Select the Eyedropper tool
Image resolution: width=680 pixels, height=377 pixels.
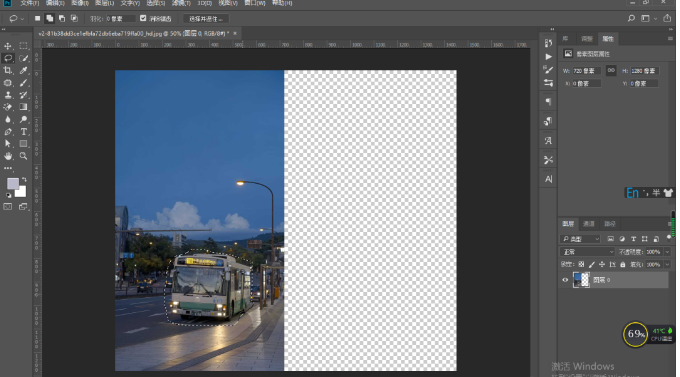click(x=23, y=70)
